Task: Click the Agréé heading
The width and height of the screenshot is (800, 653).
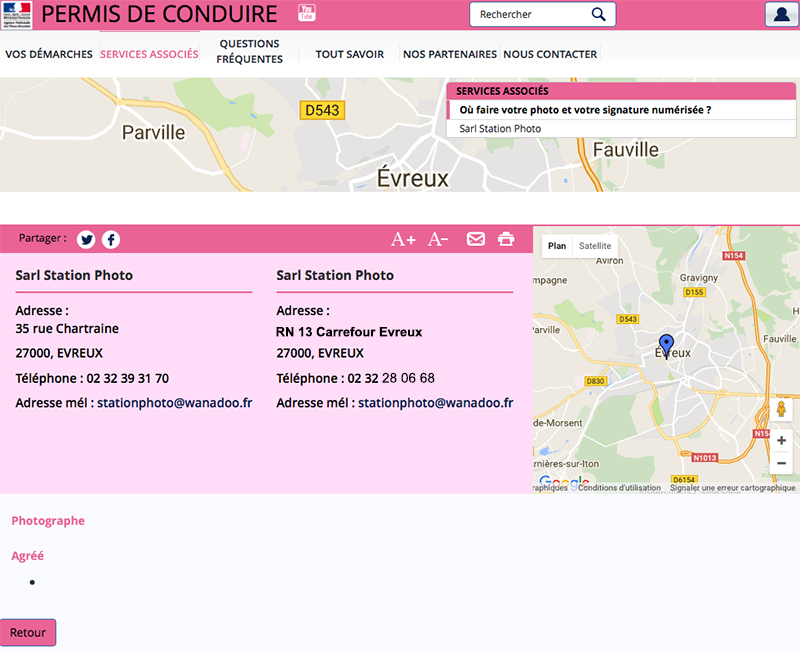Action: point(28,556)
